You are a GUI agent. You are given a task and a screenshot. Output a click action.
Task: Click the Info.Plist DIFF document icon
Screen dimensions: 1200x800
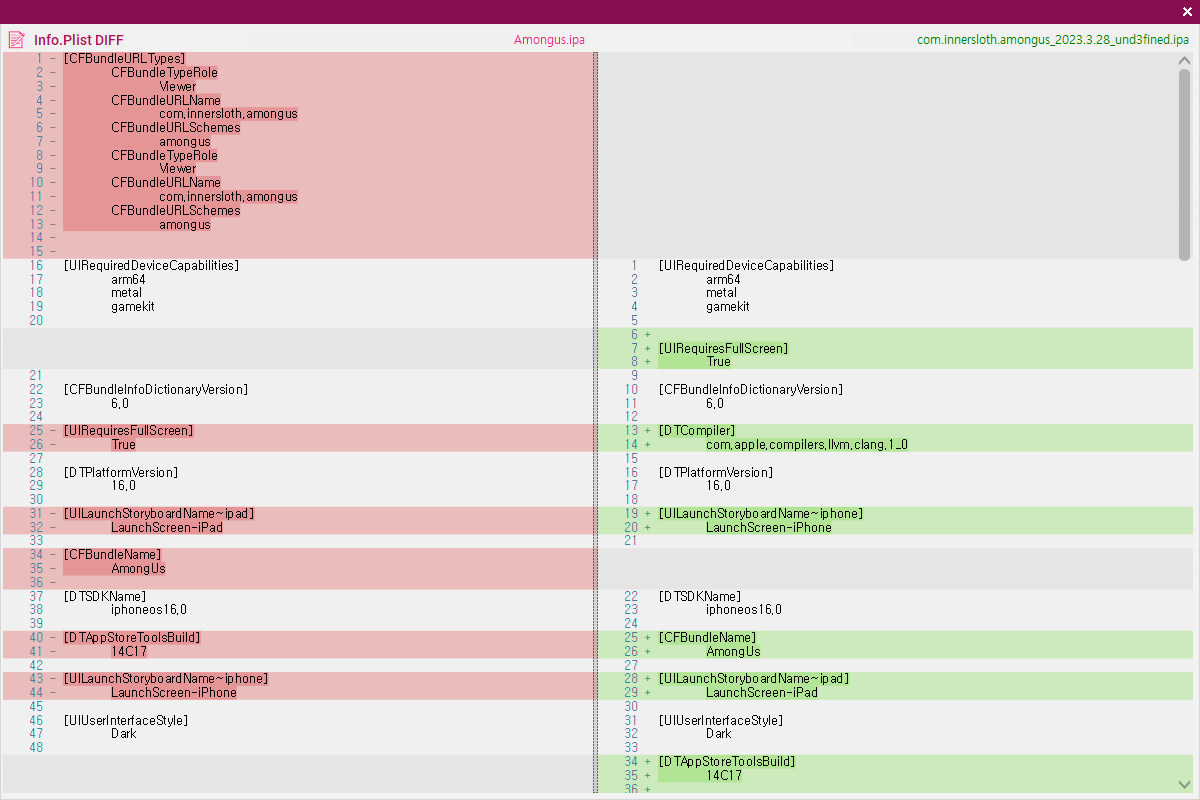pos(16,40)
